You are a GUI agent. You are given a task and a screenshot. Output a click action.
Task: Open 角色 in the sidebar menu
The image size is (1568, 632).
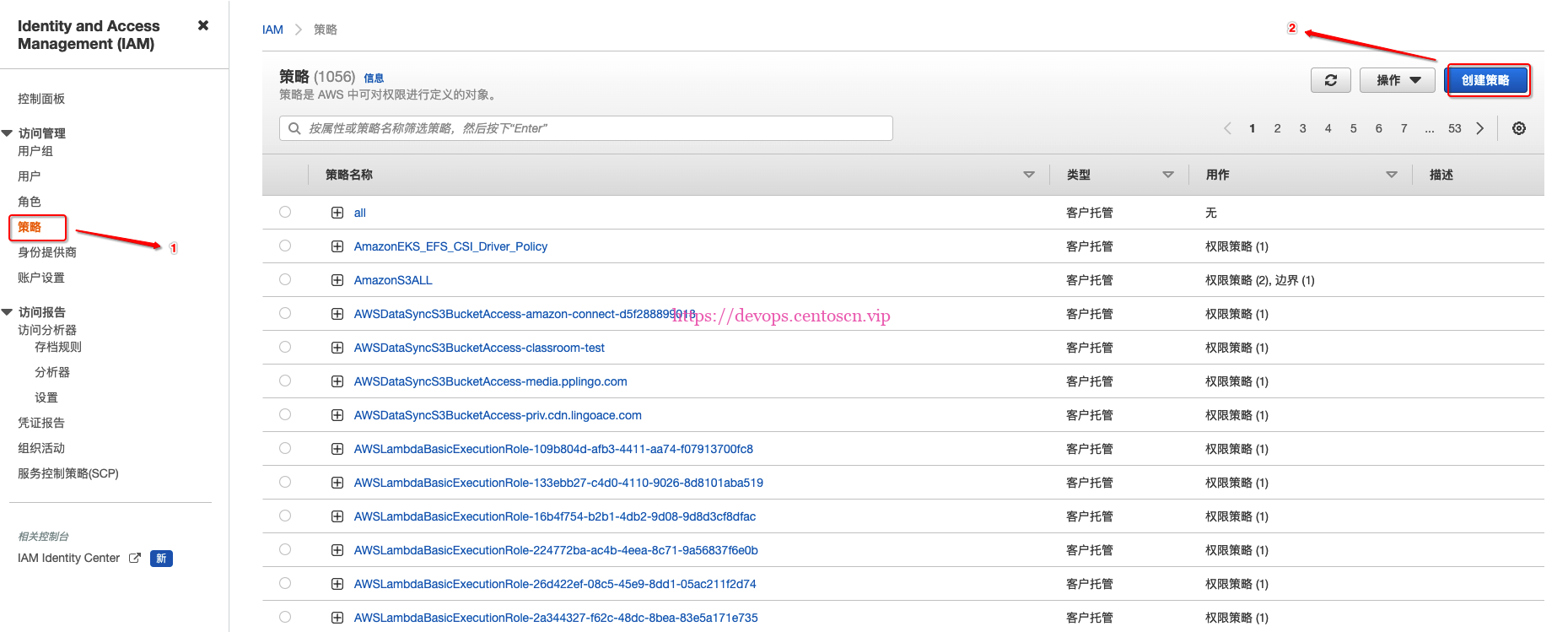click(x=30, y=202)
